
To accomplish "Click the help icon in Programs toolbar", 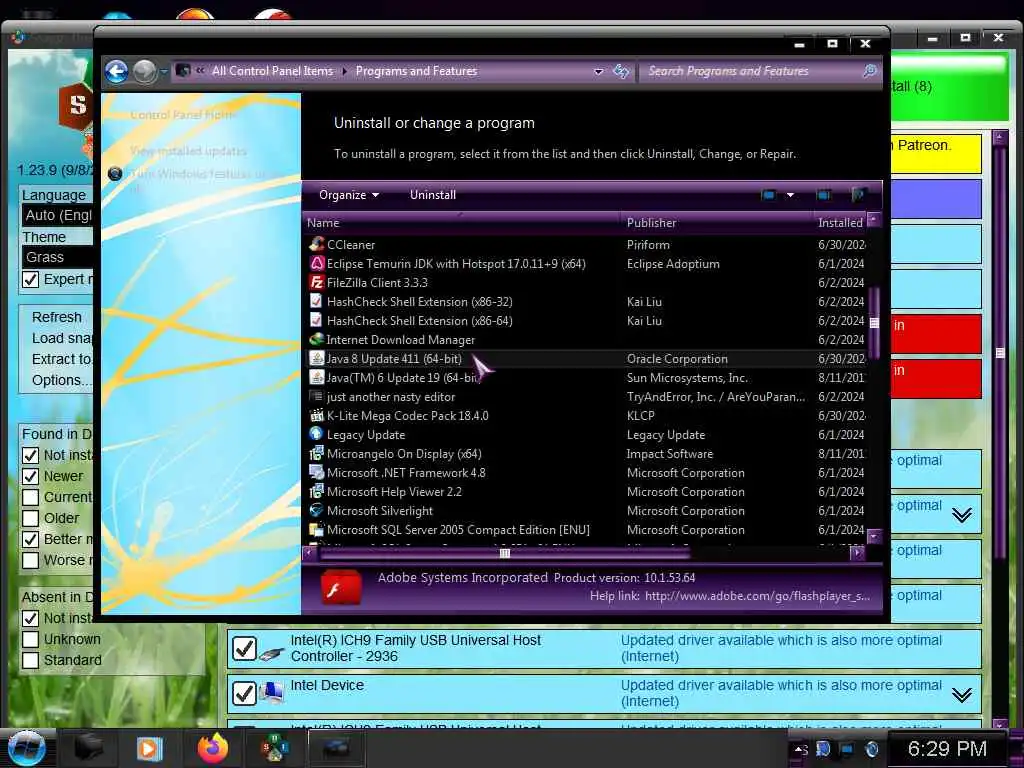I will click(x=859, y=195).
